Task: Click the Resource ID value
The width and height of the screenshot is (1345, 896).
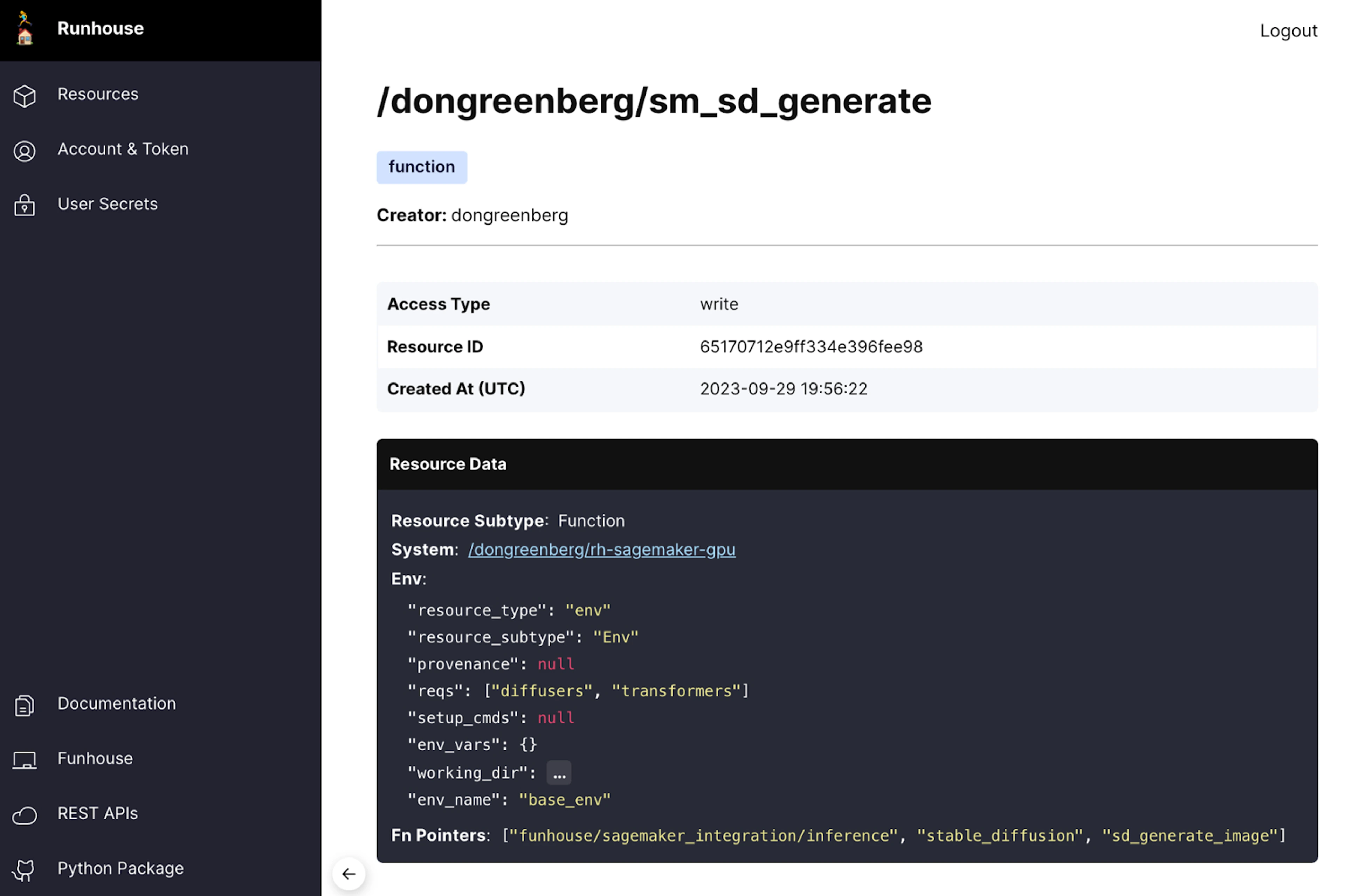Action: 810,347
